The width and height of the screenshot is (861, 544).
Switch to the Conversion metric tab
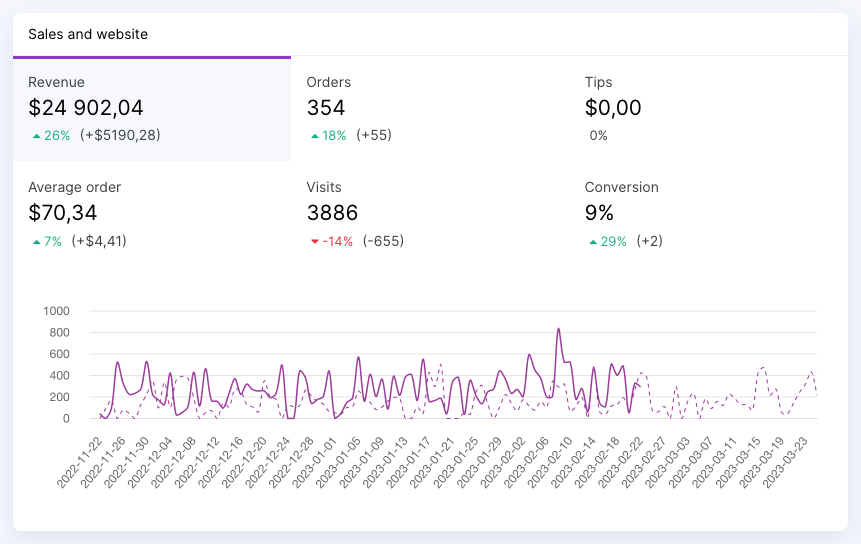708,213
